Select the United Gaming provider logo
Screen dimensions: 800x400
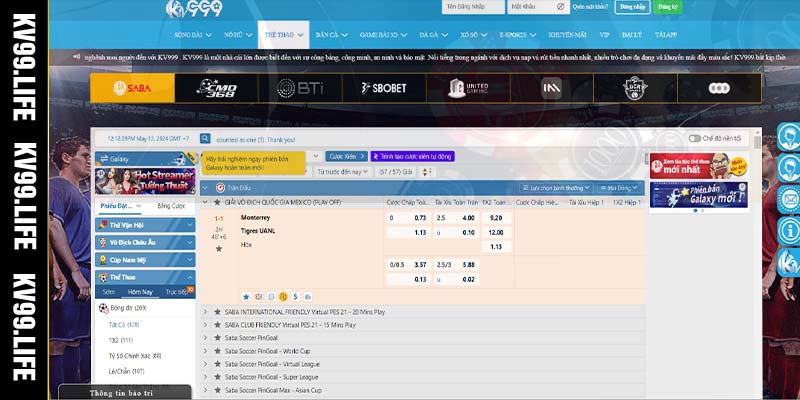coord(468,88)
